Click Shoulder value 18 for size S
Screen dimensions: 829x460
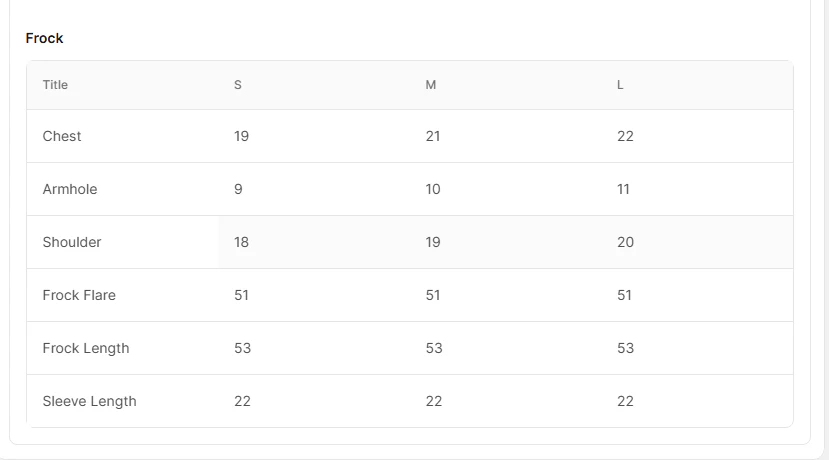pyautogui.click(x=242, y=242)
